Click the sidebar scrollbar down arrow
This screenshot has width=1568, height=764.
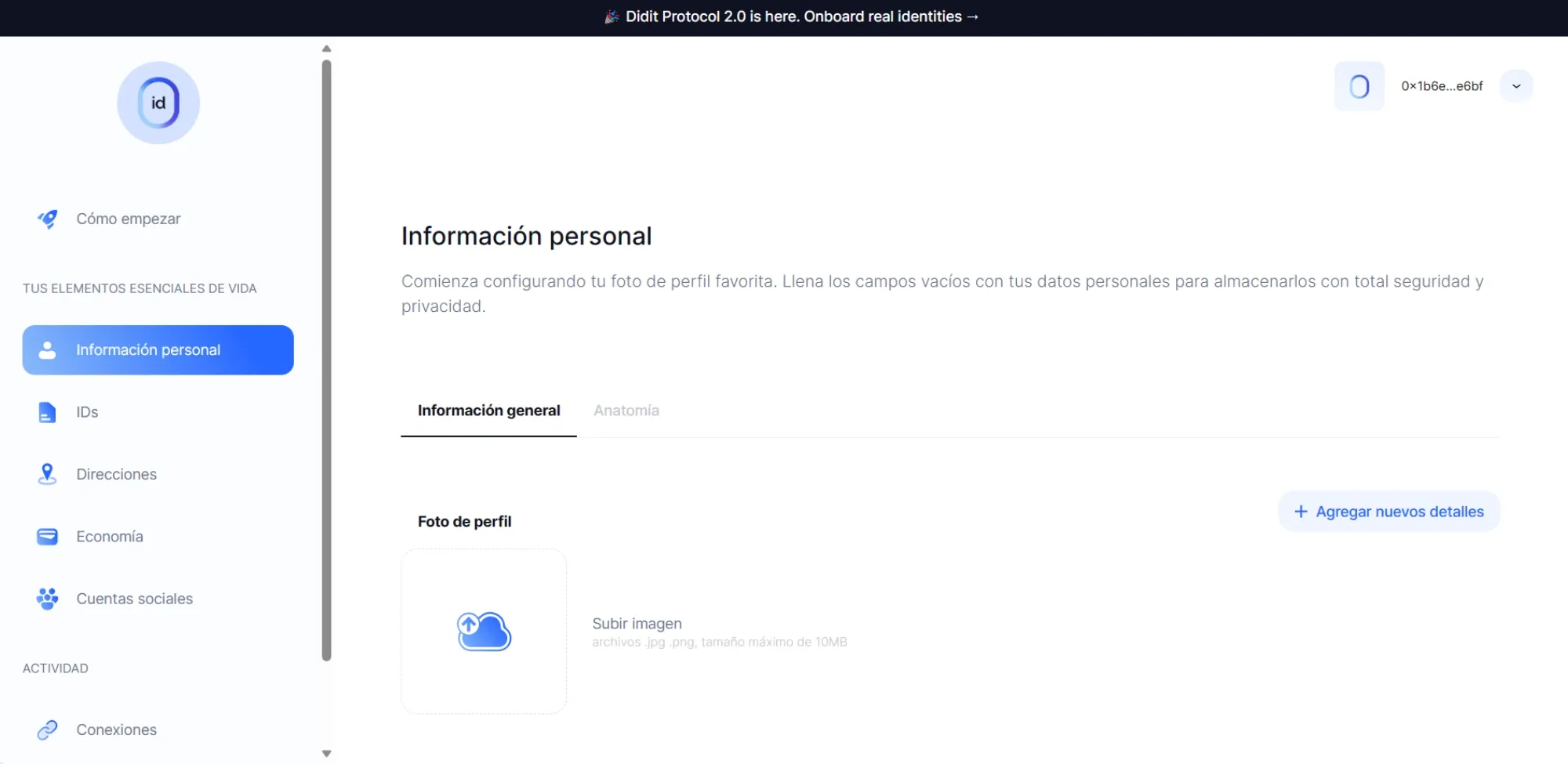coord(327,754)
